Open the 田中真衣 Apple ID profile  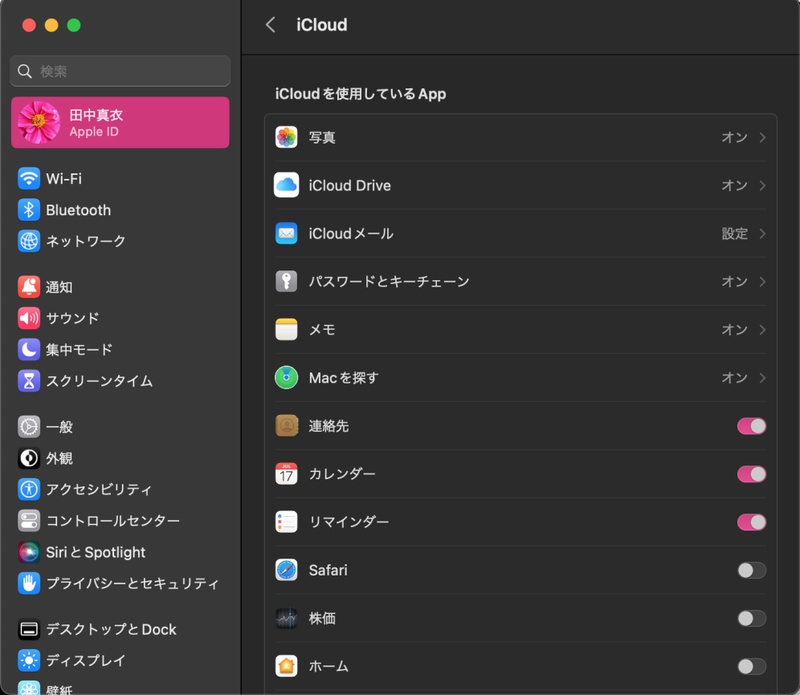pyautogui.click(x=120, y=120)
